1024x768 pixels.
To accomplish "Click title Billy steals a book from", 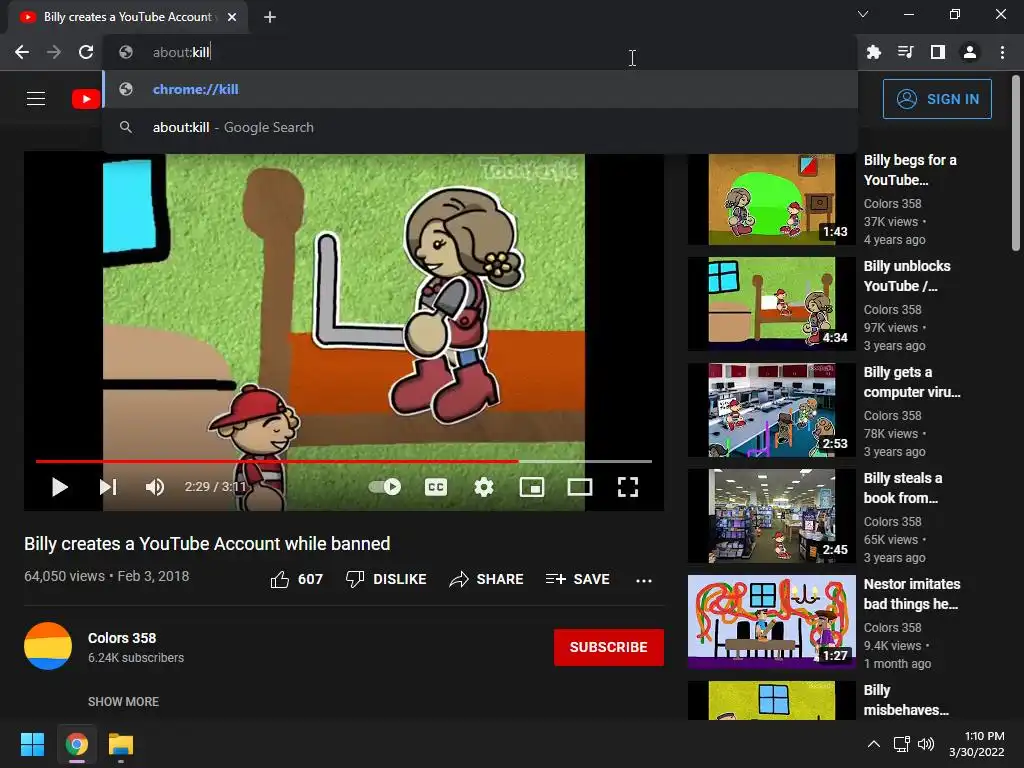I will coord(903,488).
